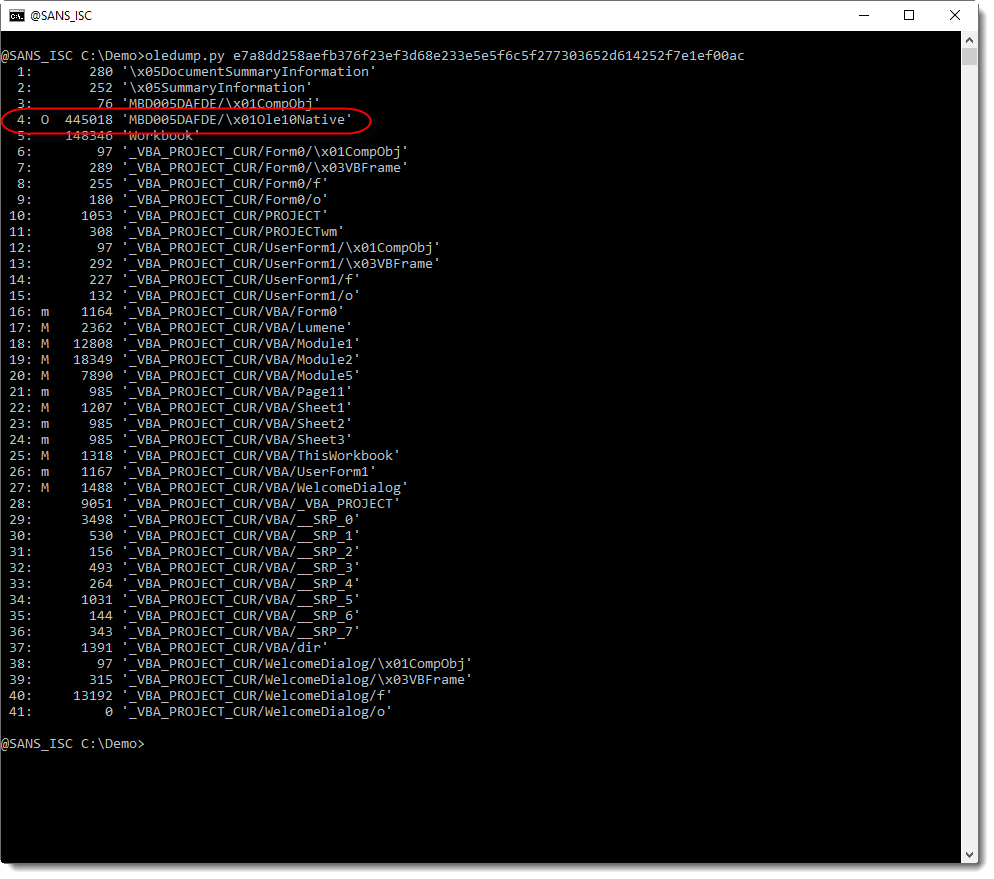The width and height of the screenshot is (994, 879).
Task: Click '_VBA_PROJECT_CUR/VBA/__SRP_3' line
Action: (184, 568)
